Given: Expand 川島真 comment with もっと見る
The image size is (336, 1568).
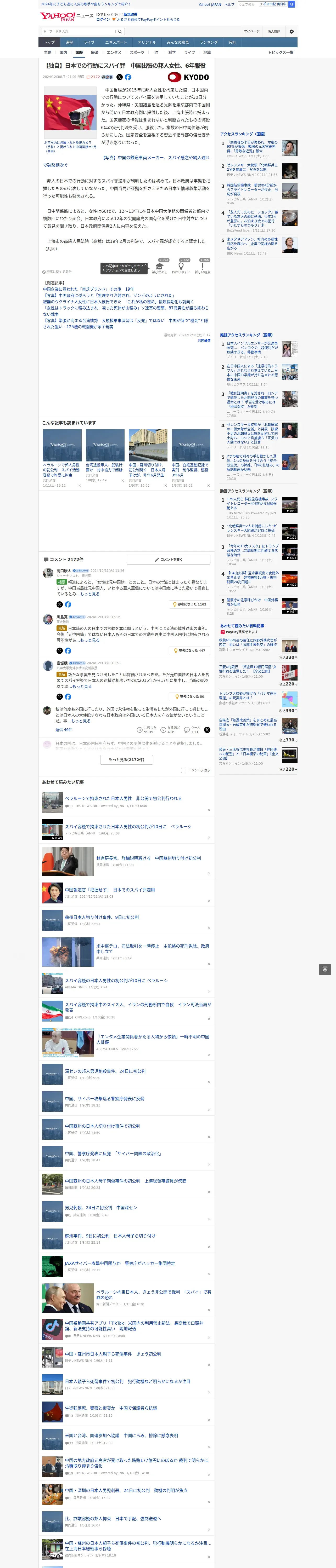Looking at the screenshot, I should click(x=90, y=640).
